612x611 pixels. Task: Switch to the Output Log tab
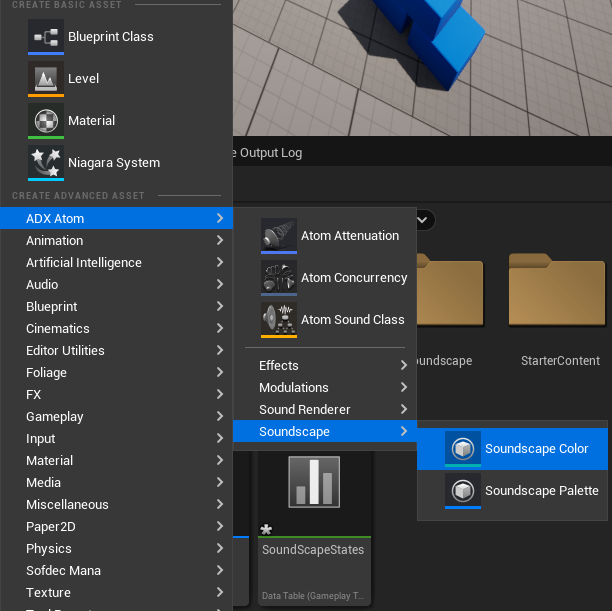click(270, 153)
